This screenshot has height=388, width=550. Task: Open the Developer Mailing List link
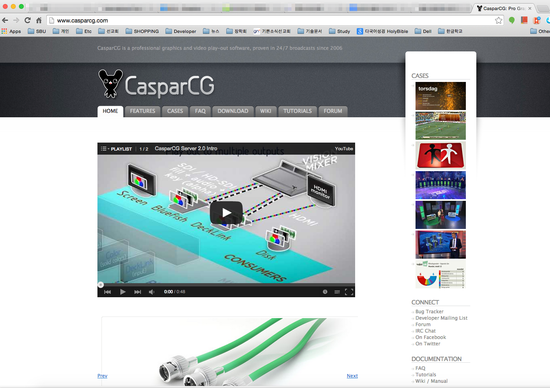pyautogui.click(x=441, y=318)
